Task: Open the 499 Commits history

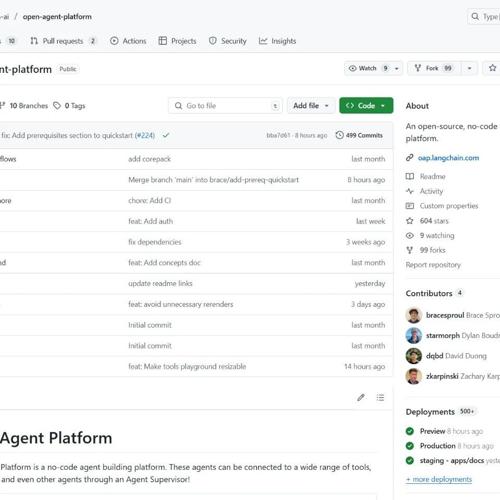Action: pyautogui.click(x=359, y=135)
